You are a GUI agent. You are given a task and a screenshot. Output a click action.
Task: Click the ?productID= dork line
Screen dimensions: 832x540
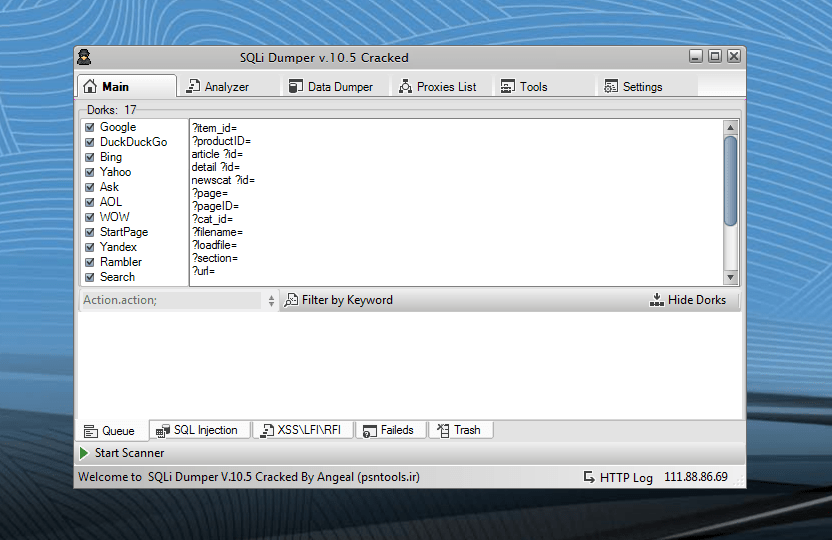pos(221,141)
